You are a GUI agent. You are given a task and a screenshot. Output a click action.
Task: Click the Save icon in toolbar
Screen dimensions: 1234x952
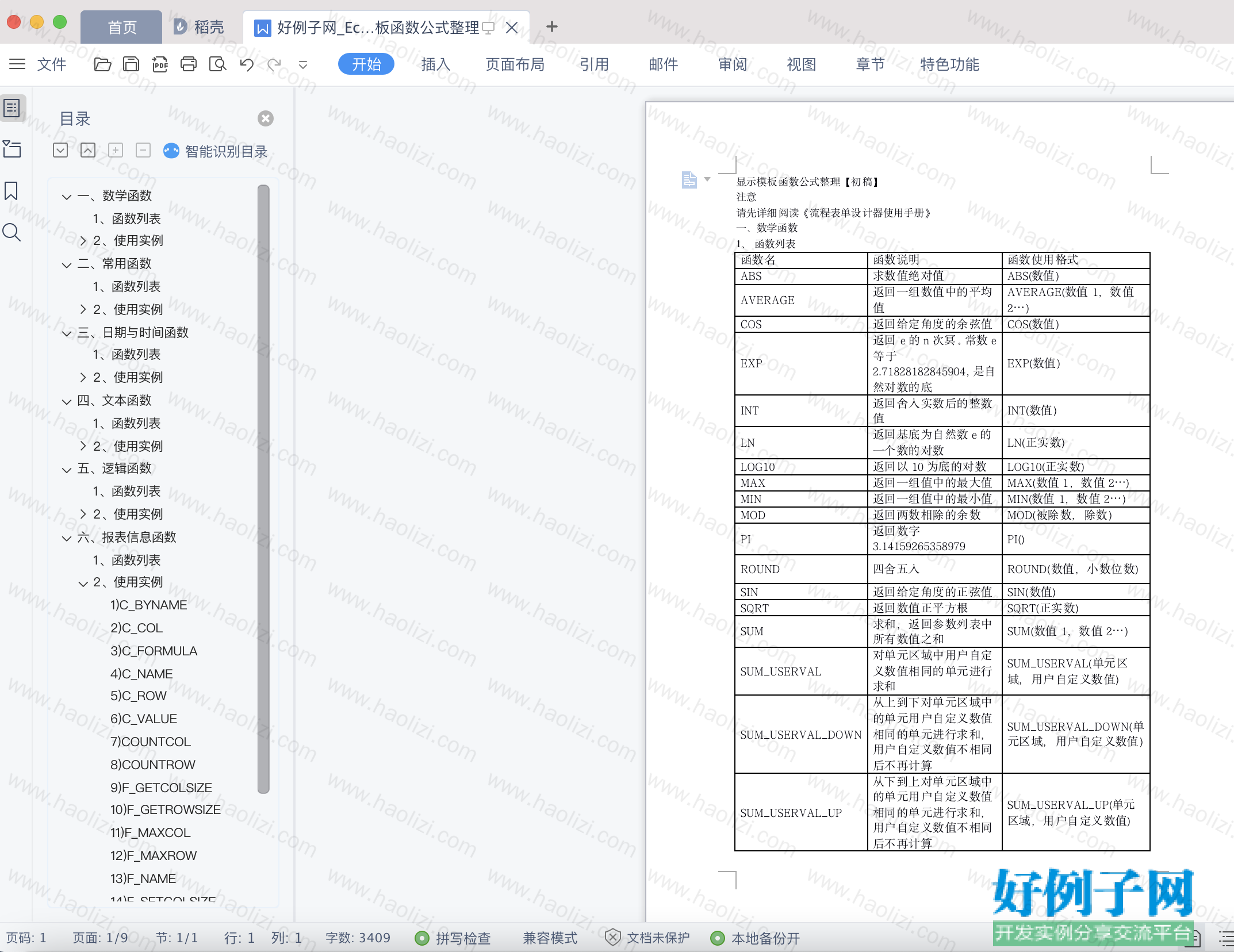click(131, 64)
